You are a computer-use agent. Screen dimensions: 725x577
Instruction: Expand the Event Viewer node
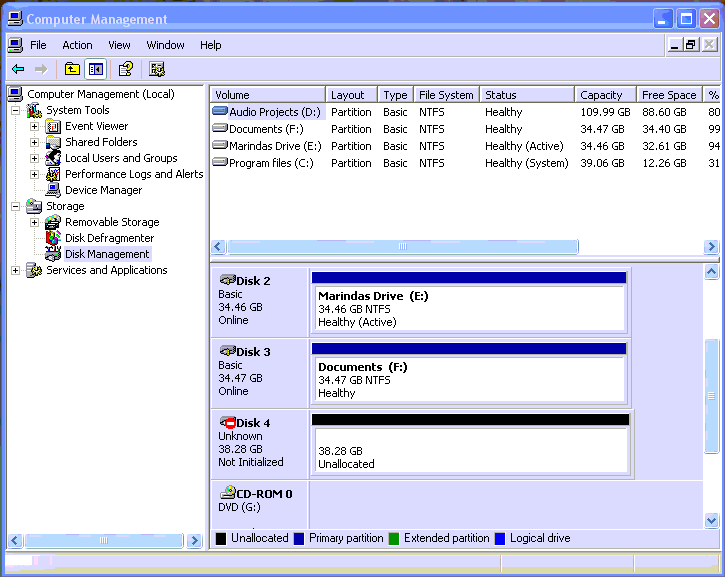(34, 126)
